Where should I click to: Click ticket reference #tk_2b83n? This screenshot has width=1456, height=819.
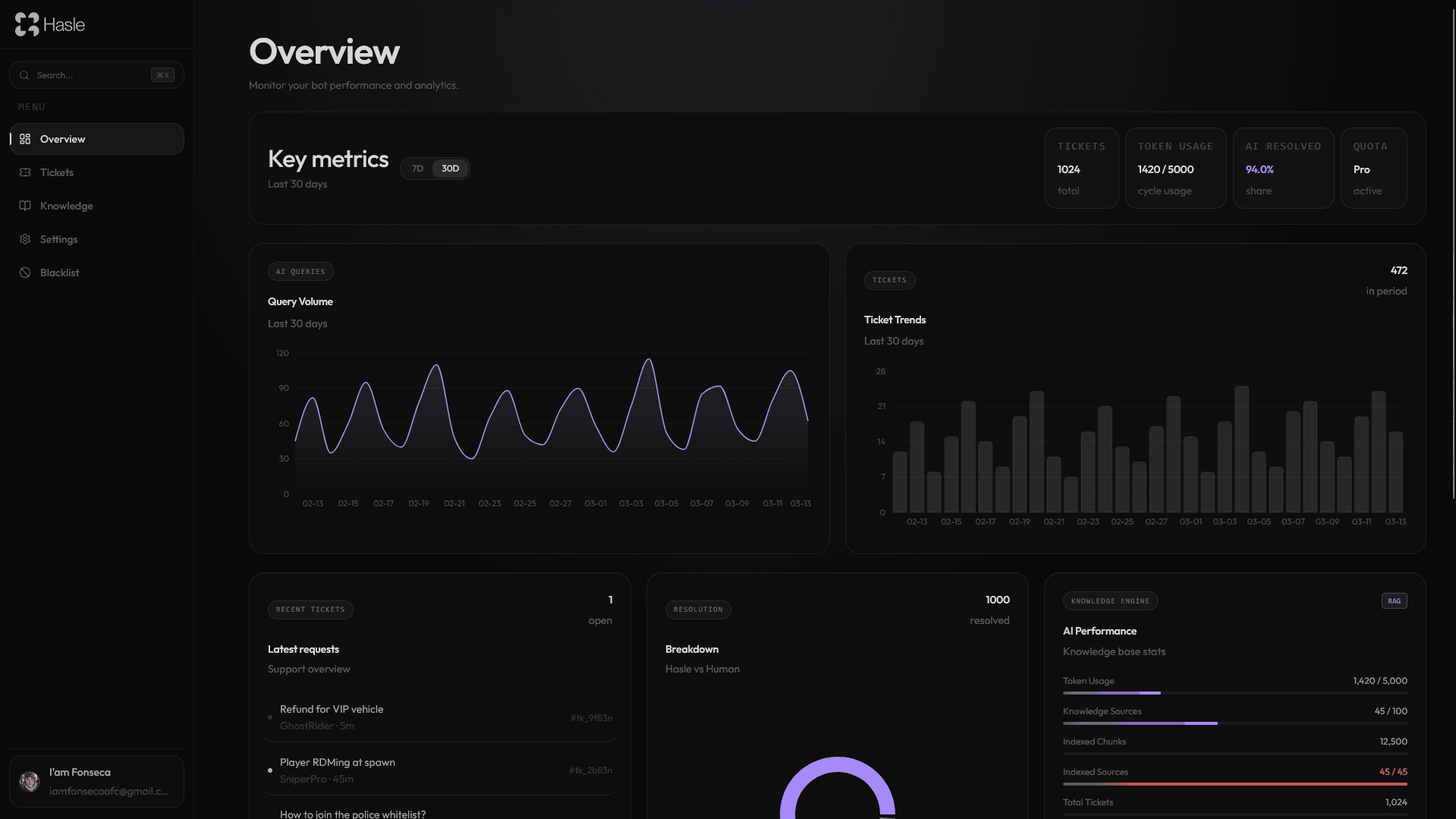click(x=591, y=770)
